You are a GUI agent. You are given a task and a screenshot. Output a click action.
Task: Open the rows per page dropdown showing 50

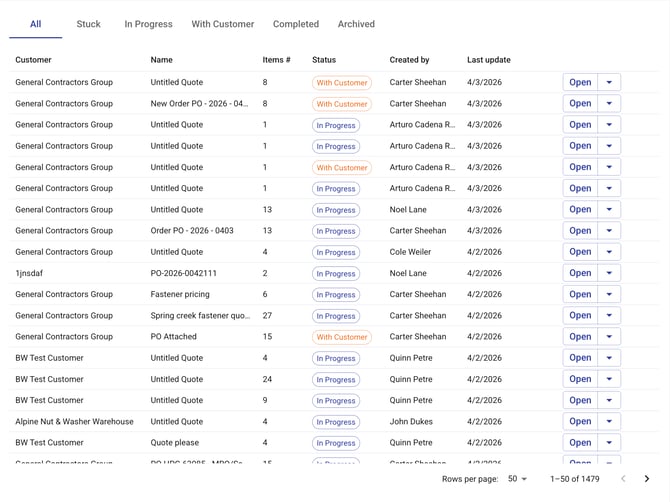pos(517,479)
